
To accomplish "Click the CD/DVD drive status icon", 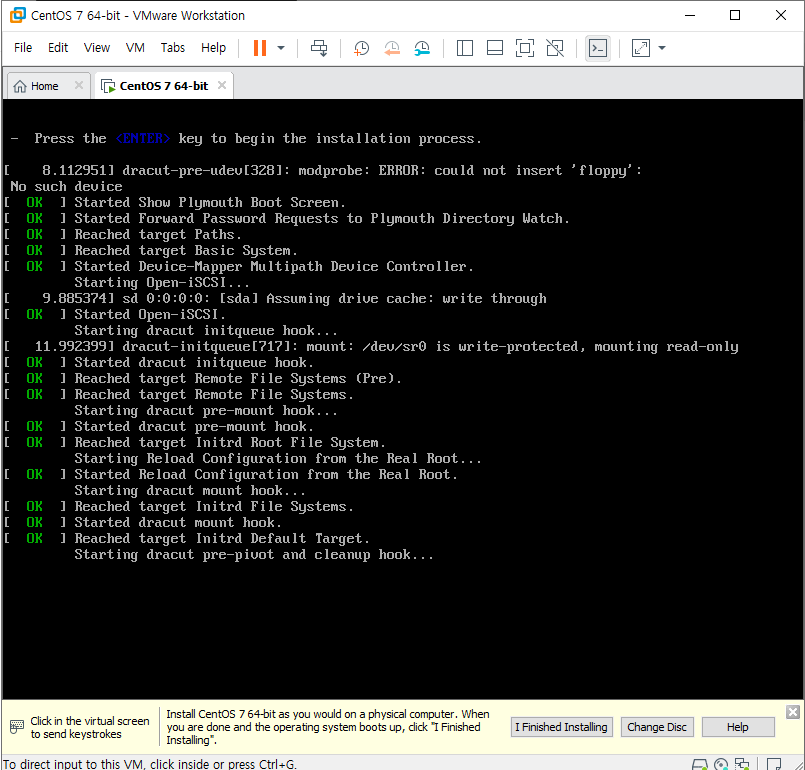I will [721, 765].
